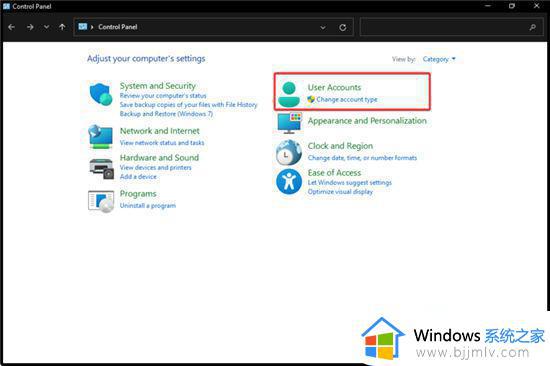Image resolution: width=550 pixels, height=366 pixels.
Task: Maximize the Control Panel window
Action: [512, 6]
